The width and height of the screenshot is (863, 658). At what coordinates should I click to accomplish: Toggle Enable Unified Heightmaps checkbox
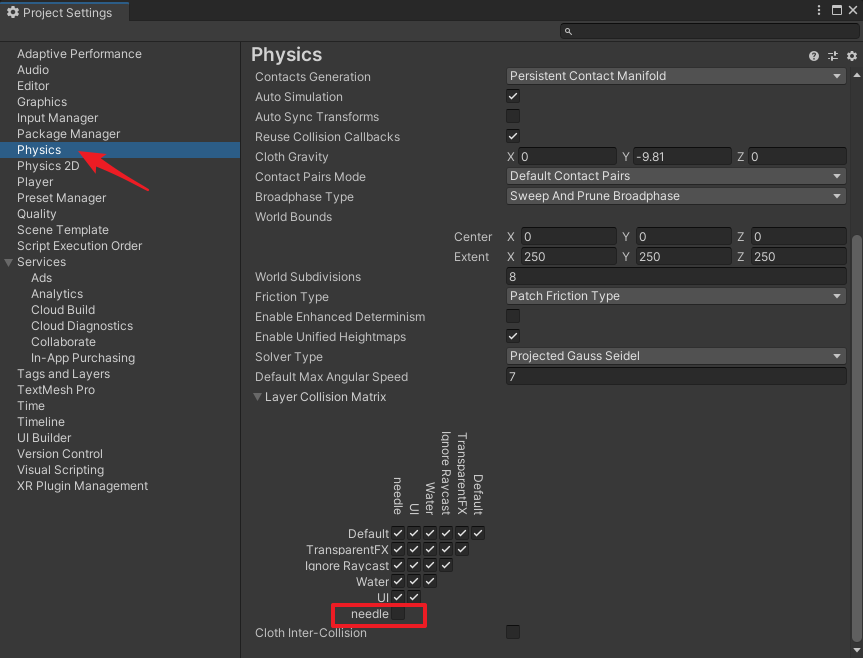[513, 336]
